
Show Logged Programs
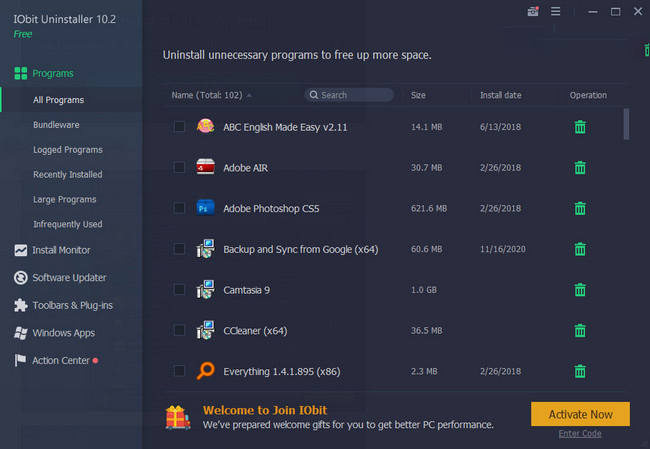click(x=68, y=150)
